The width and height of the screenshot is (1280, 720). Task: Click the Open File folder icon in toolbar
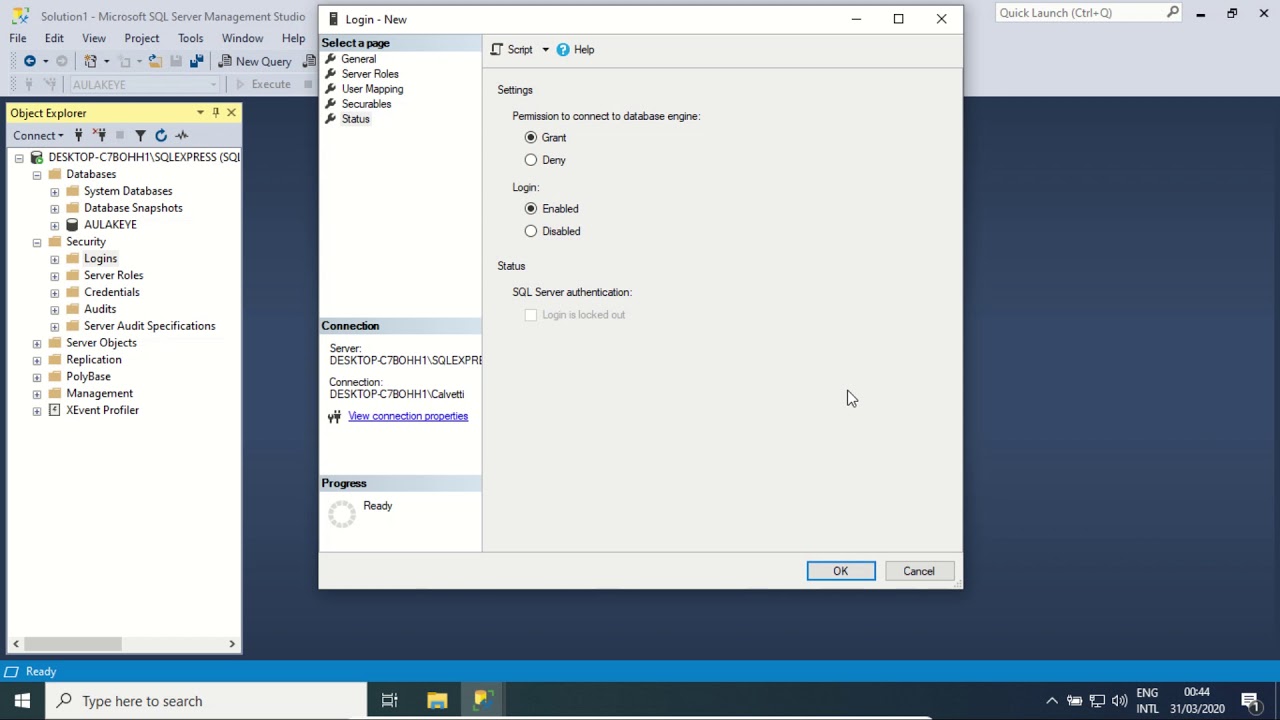154,61
